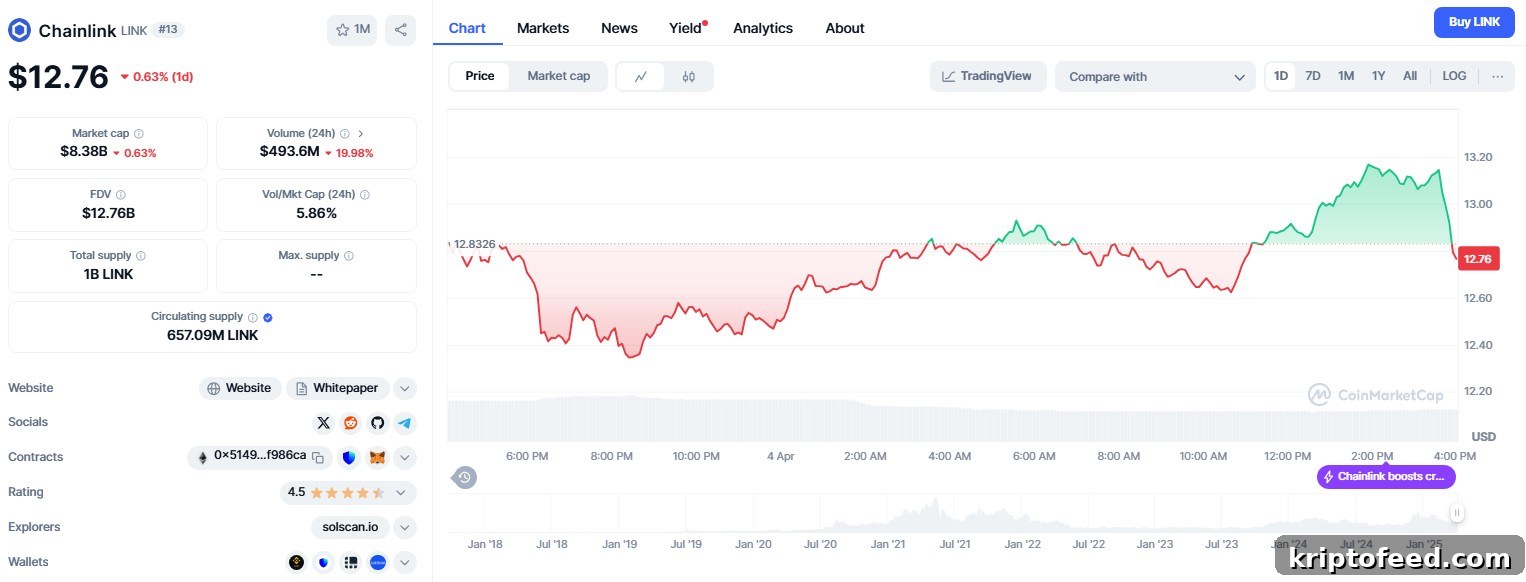Switch the chart to Price view
The height and width of the screenshot is (582, 1526).
point(480,76)
